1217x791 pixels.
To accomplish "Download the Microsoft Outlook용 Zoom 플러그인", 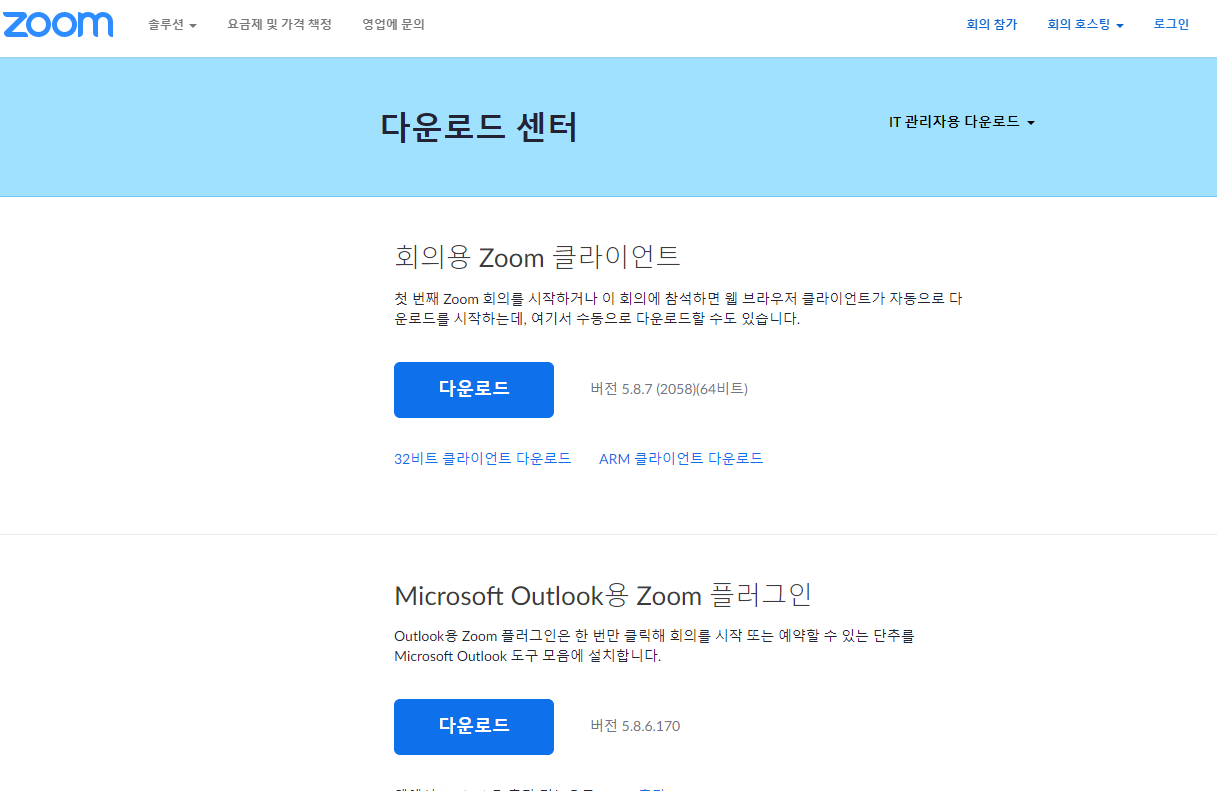I will pos(474,727).
